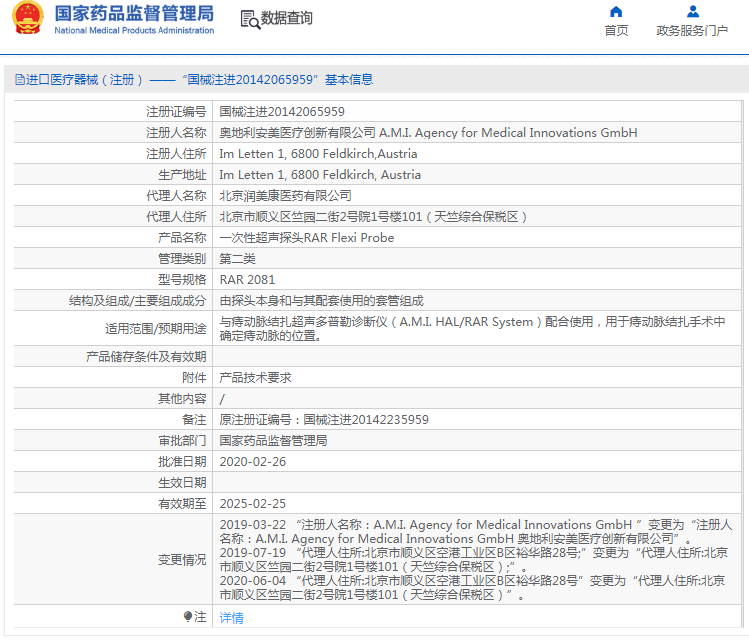Click the 生效日期 row label
The image size is (749, 641).
click(x=182, y=483)
